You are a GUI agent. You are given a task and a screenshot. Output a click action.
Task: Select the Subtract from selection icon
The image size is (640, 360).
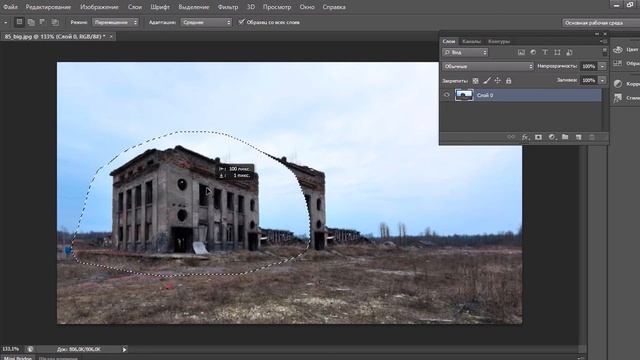pyautogui.click(x=42, y=22)
